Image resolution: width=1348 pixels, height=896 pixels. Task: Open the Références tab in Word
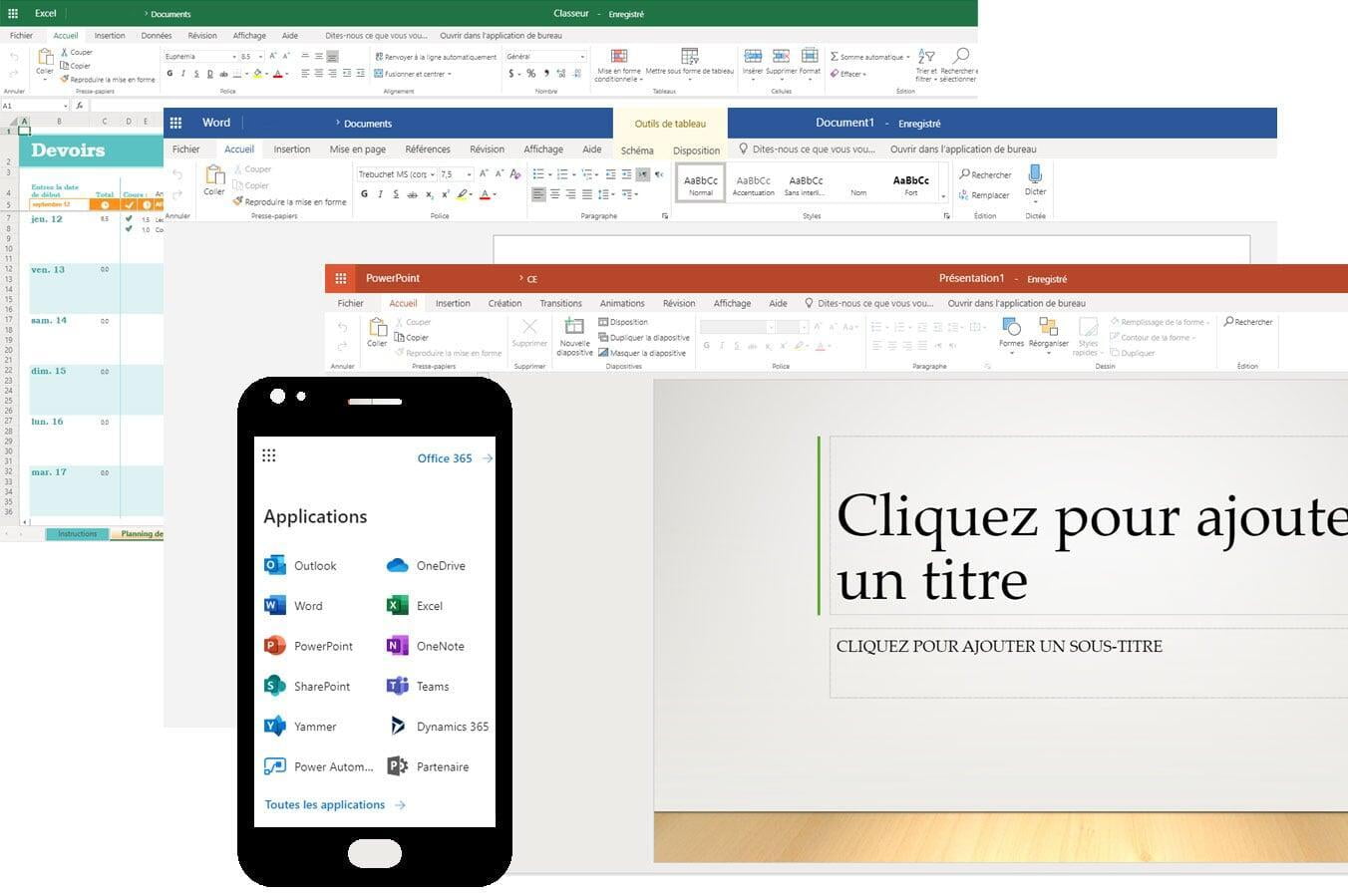coord(428,149)
